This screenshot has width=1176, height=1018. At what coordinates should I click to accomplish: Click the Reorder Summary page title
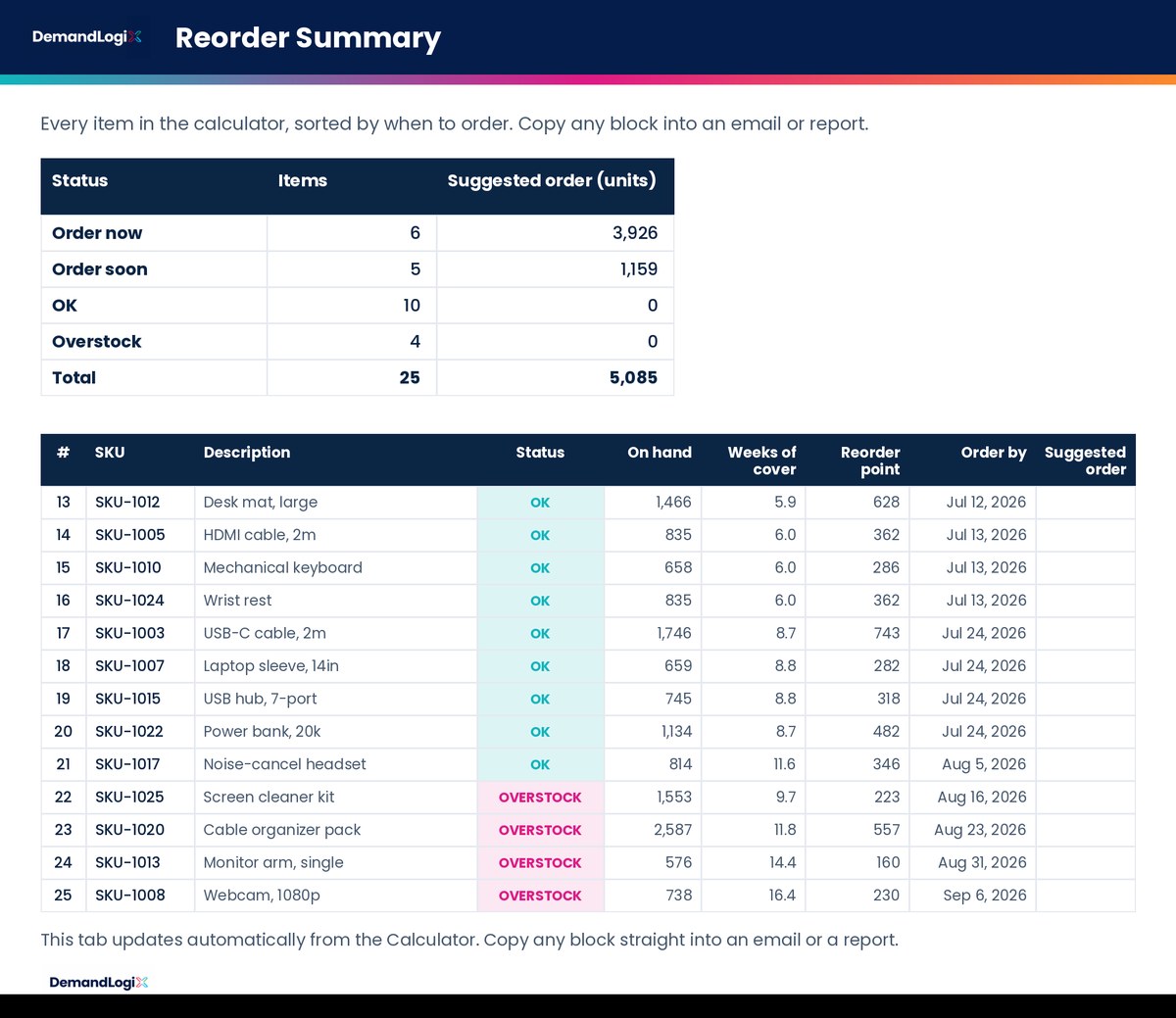click(308, 37)
